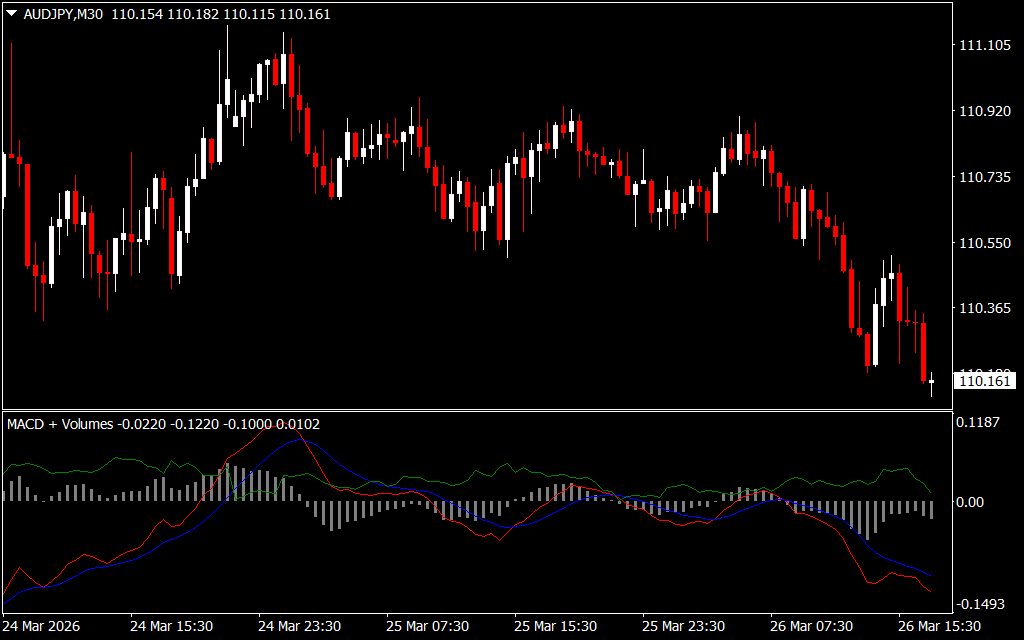Click the 110.550 level on price axis
Image resolution: width=1024 pixels, height=640 pixels.
pos(984,243)
